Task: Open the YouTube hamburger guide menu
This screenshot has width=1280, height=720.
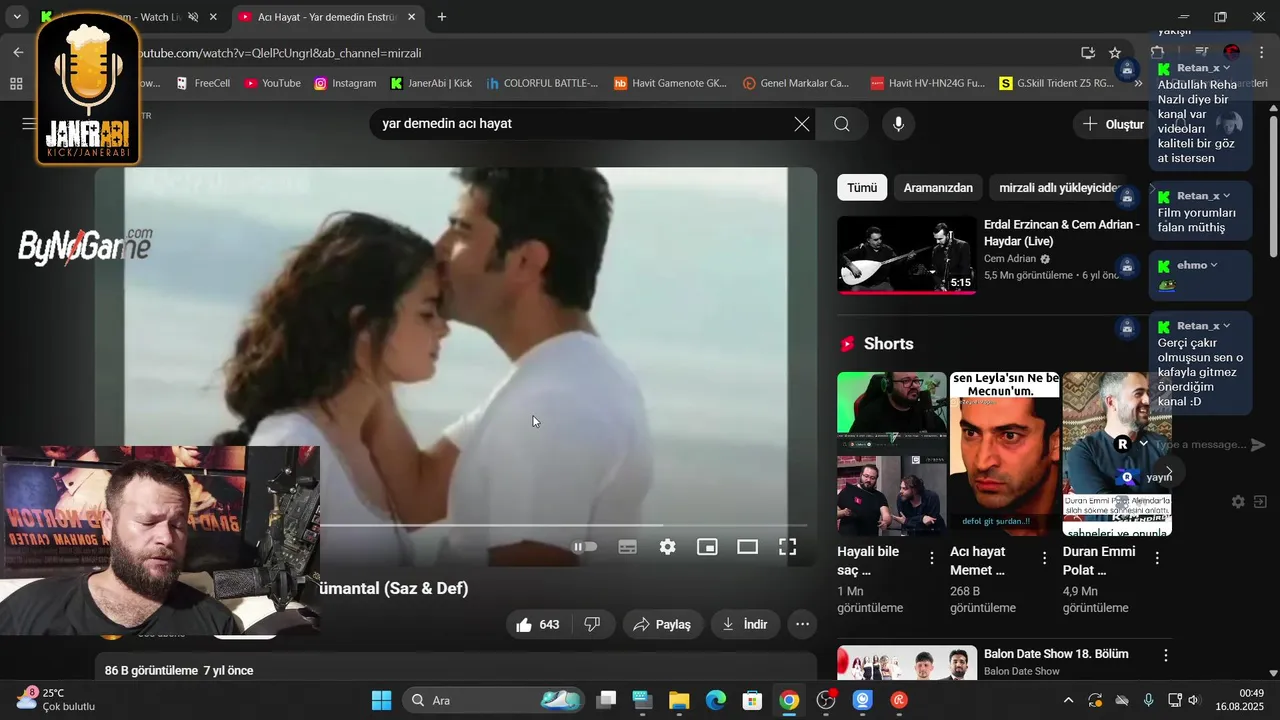Action: coord(29,124)
